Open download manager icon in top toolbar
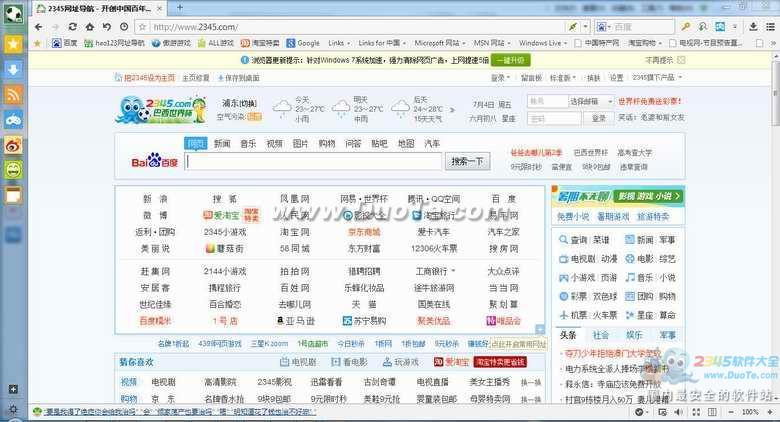The image size is (780, 422). click(753, 27)
